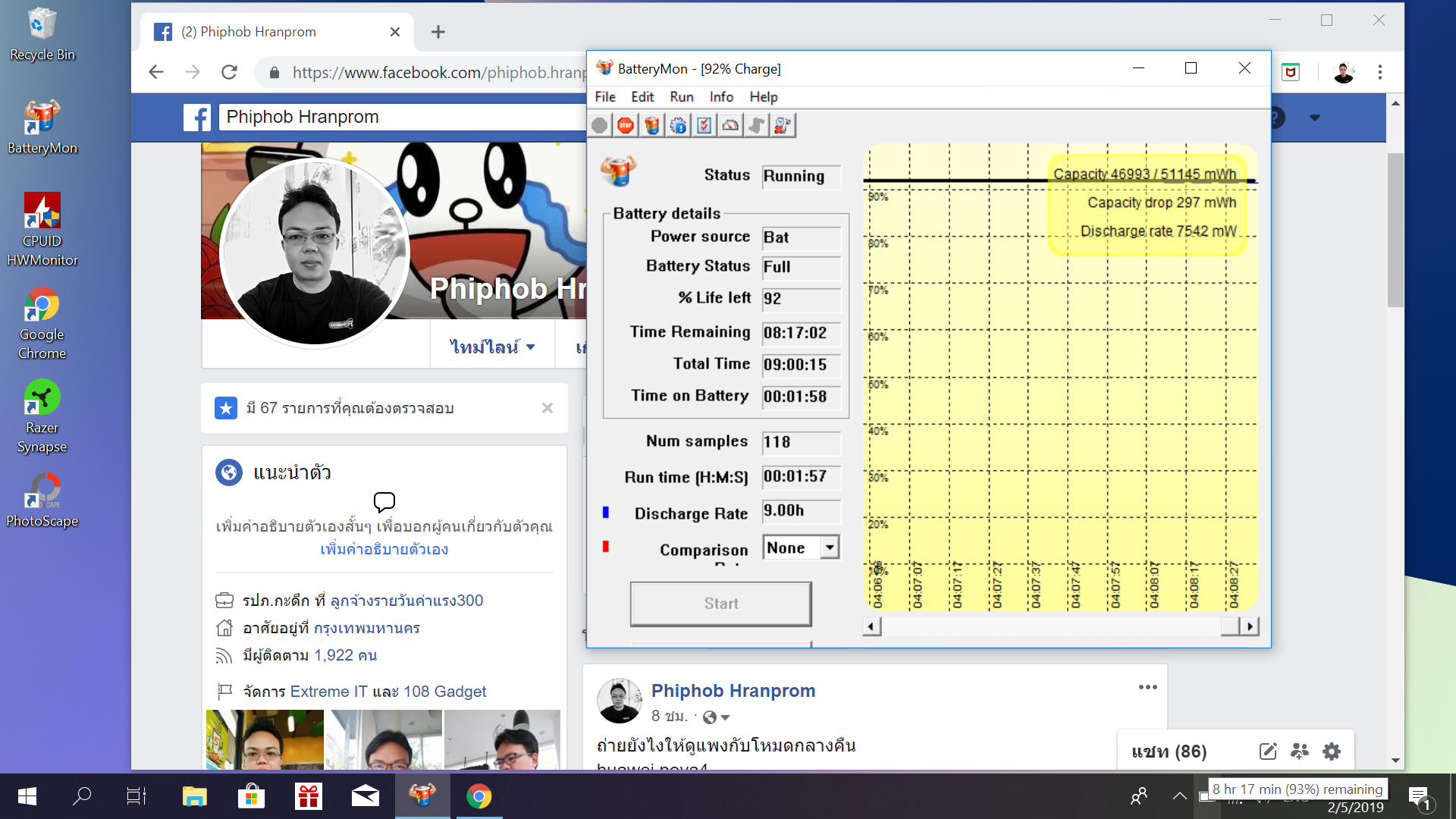The image size is (1456, 819).
Task: Click the Chrome address bar URL
Action: [440, 72]
